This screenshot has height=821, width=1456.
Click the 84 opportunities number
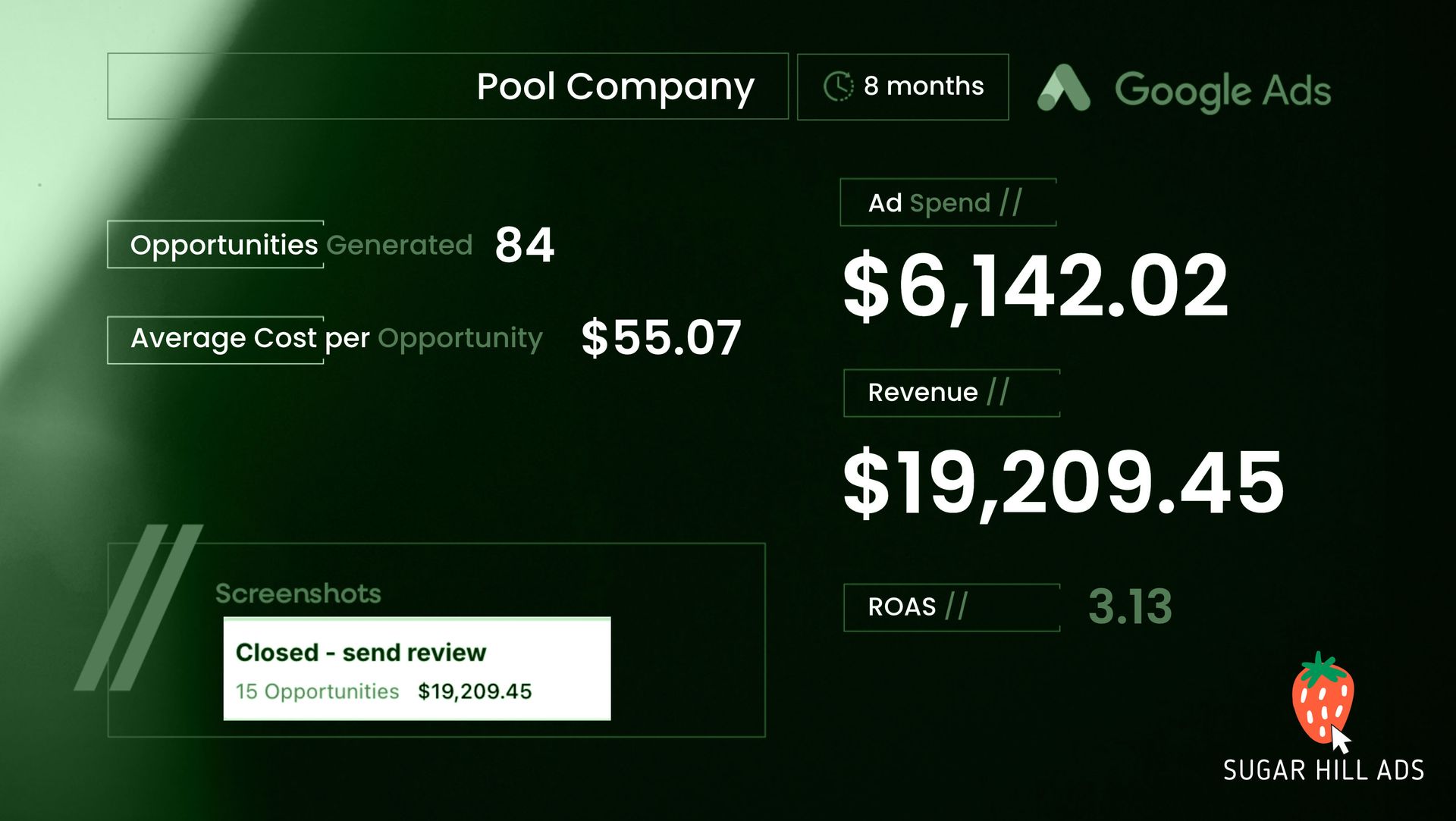pyautogui.click(x=524, y=246)
